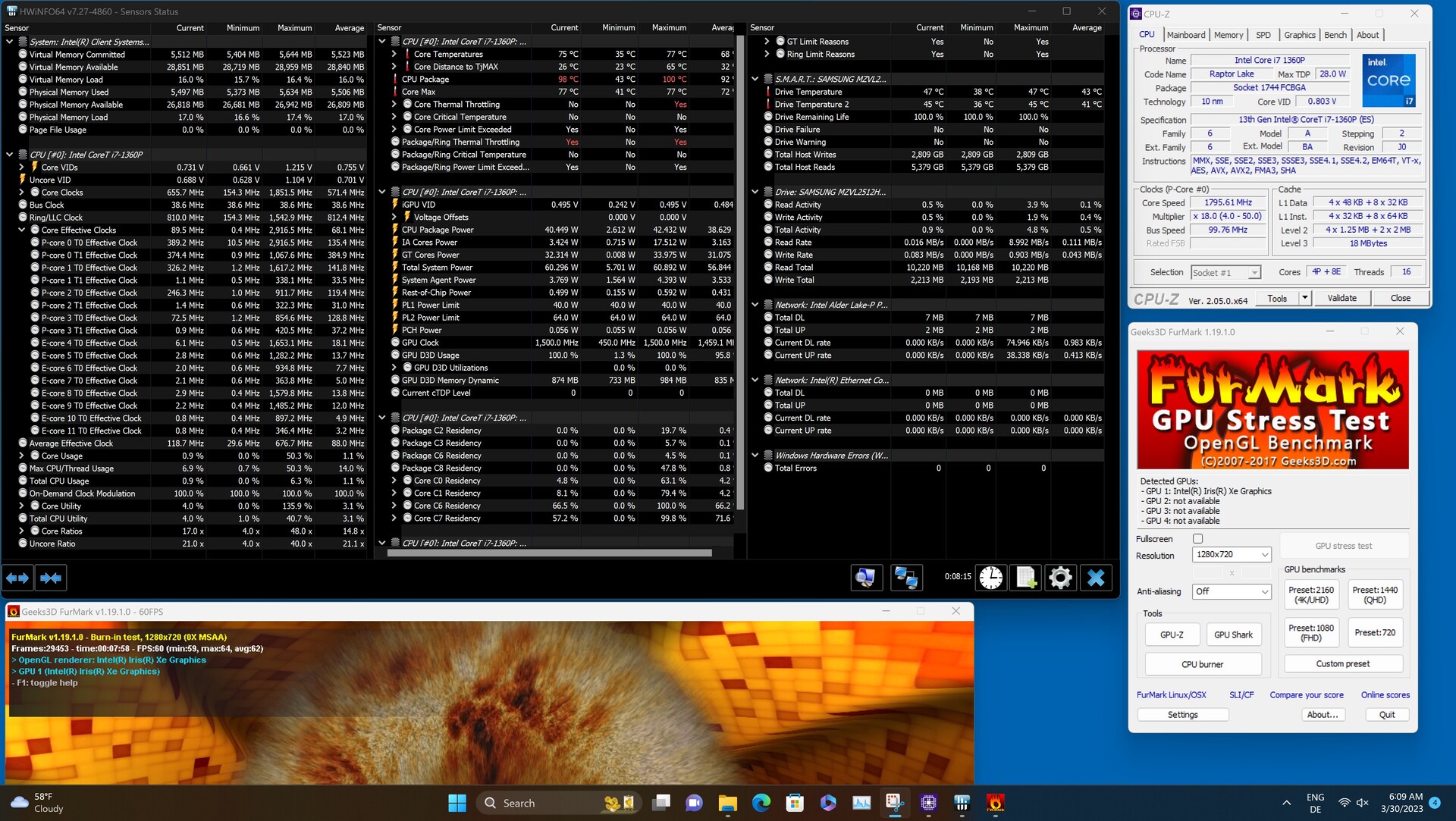Screen dimensions: 1456x821
Task: Open HWiNFO sensor settings gear
Action: (1060, 578)
